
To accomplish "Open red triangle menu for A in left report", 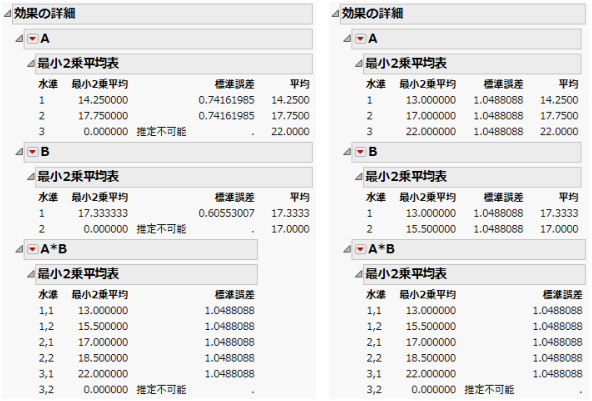I will (x=33, y=39).
